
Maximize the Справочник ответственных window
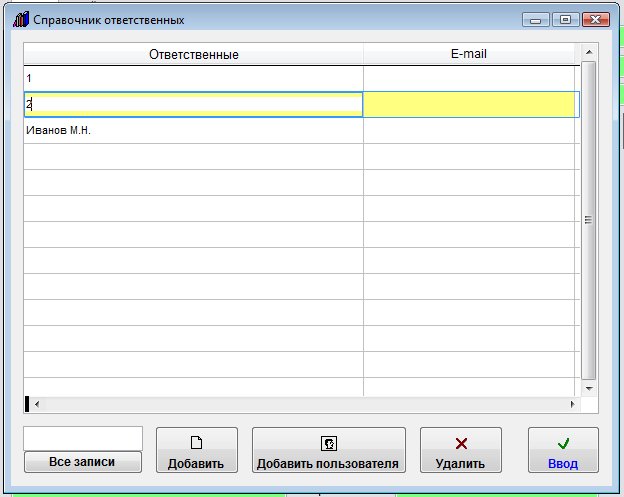pyautogui.click(x=566, y=20)
